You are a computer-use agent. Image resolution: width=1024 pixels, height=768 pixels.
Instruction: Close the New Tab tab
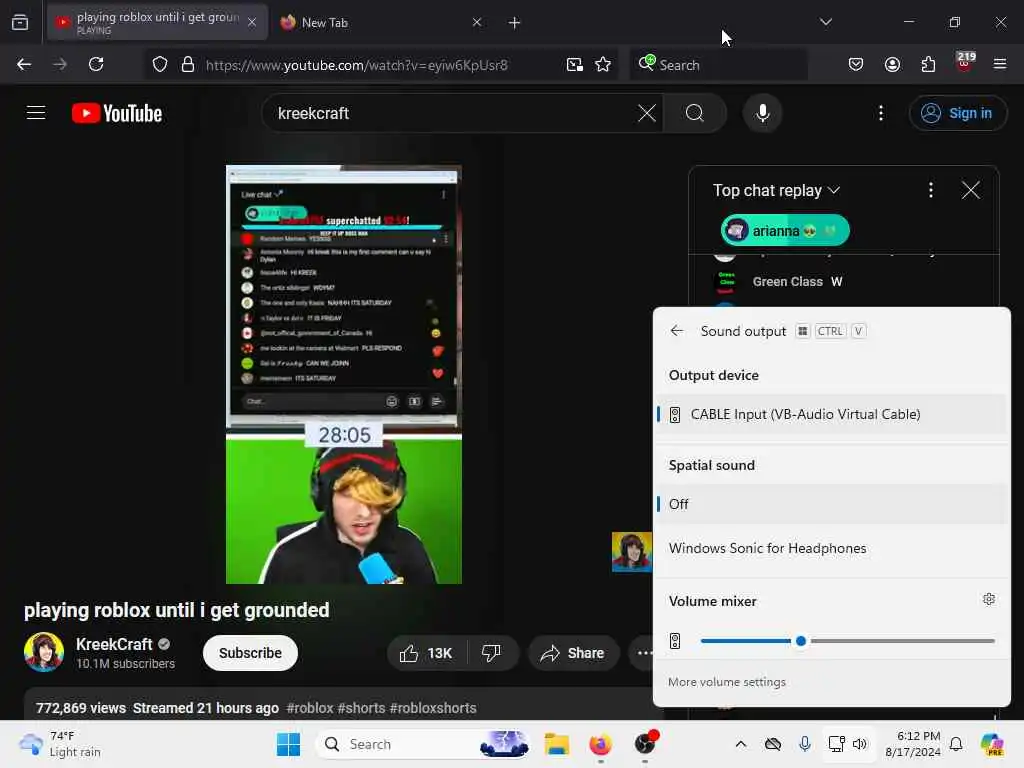point(477,22)
